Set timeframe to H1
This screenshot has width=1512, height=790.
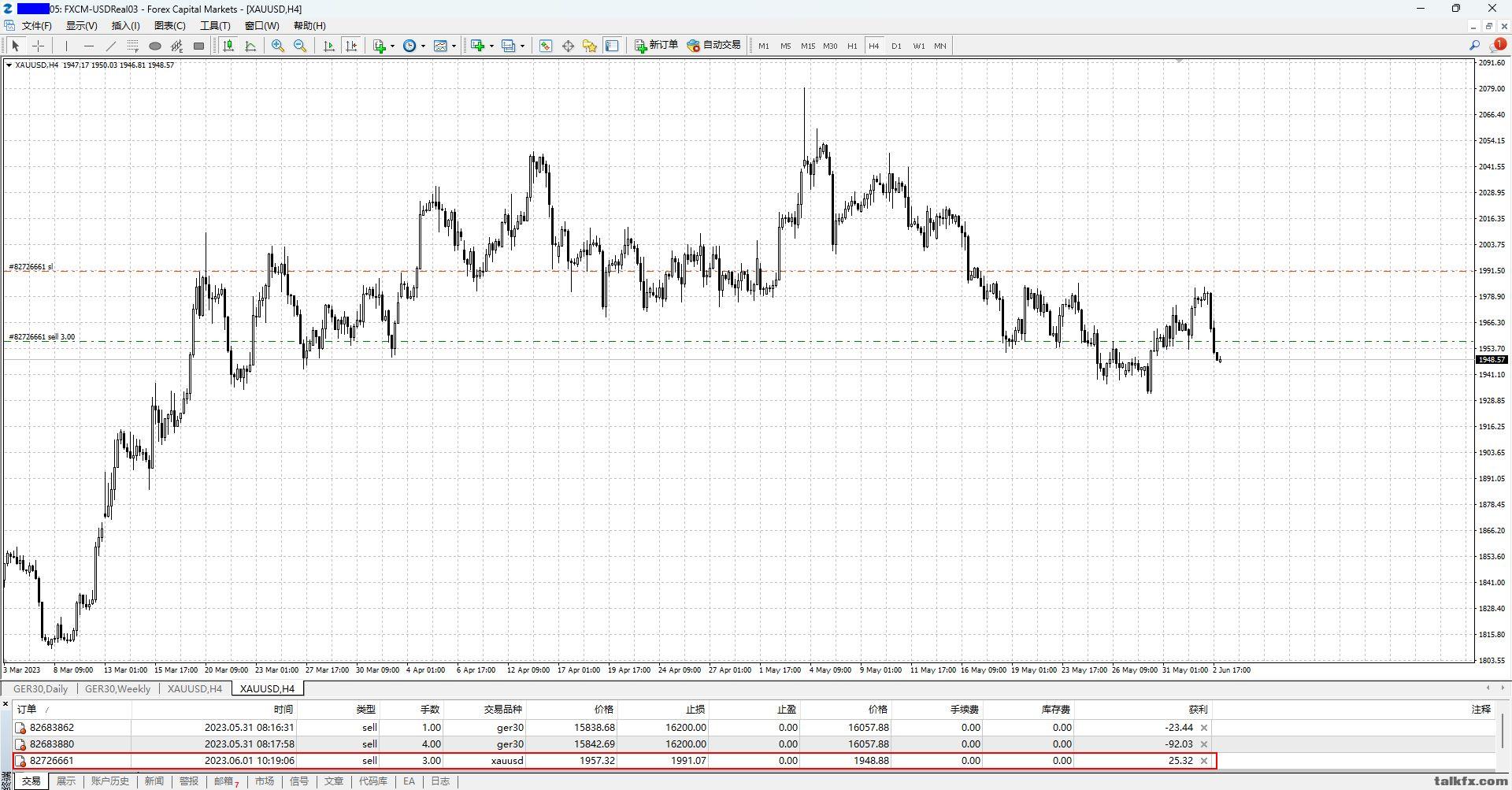(852, 46)
